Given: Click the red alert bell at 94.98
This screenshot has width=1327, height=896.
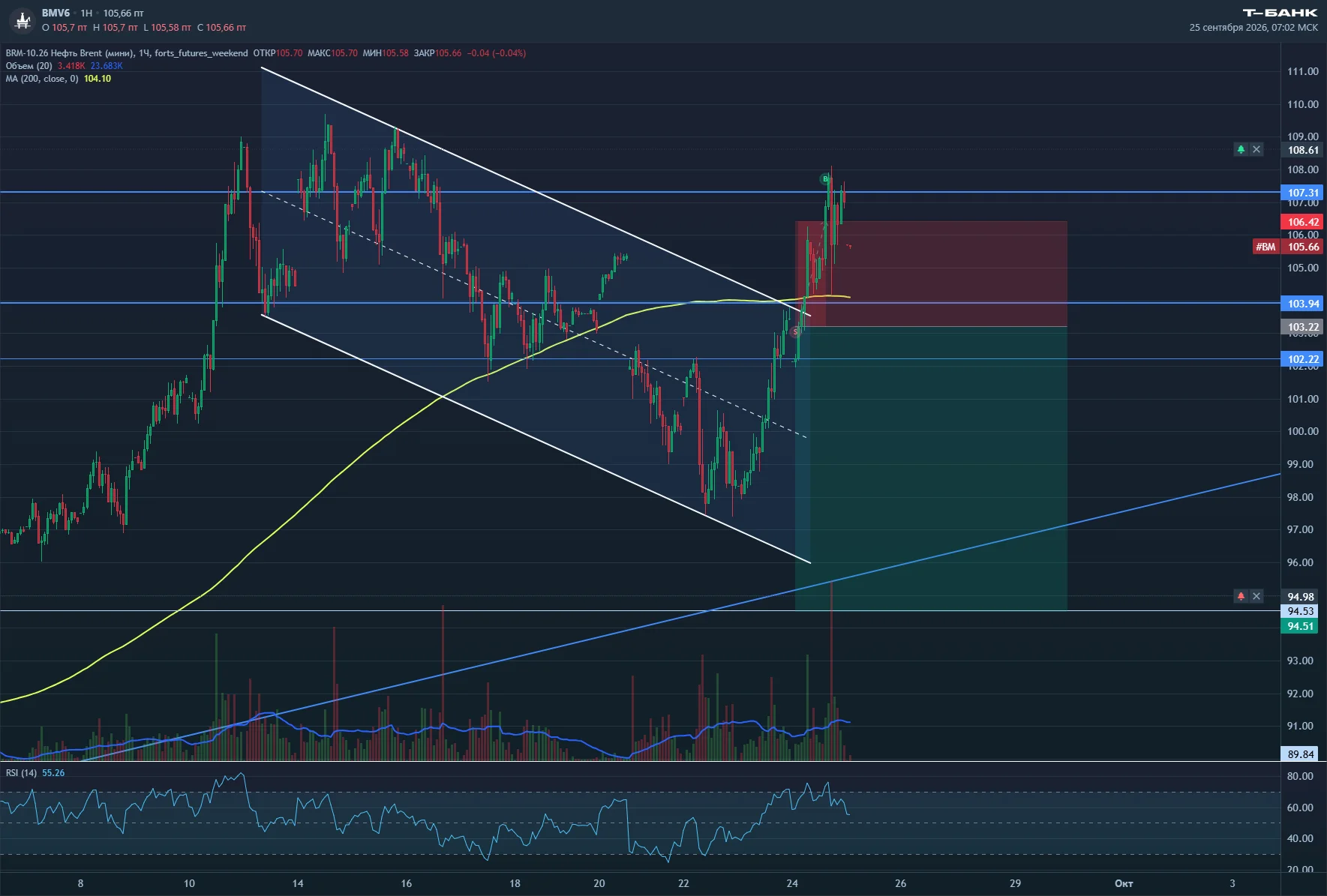Looking at the screenshot, I should (1241, 596).
